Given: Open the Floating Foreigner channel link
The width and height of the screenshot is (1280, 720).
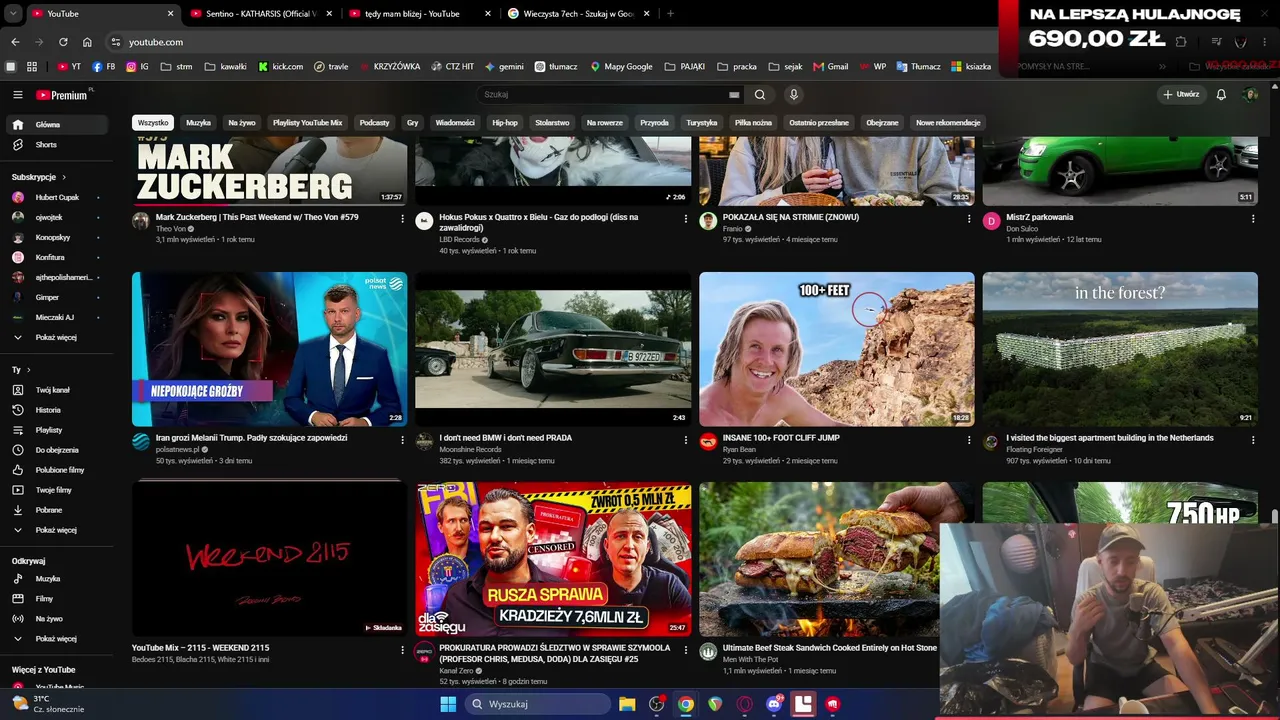Looking at the screenshot, I should (1038, 450).
